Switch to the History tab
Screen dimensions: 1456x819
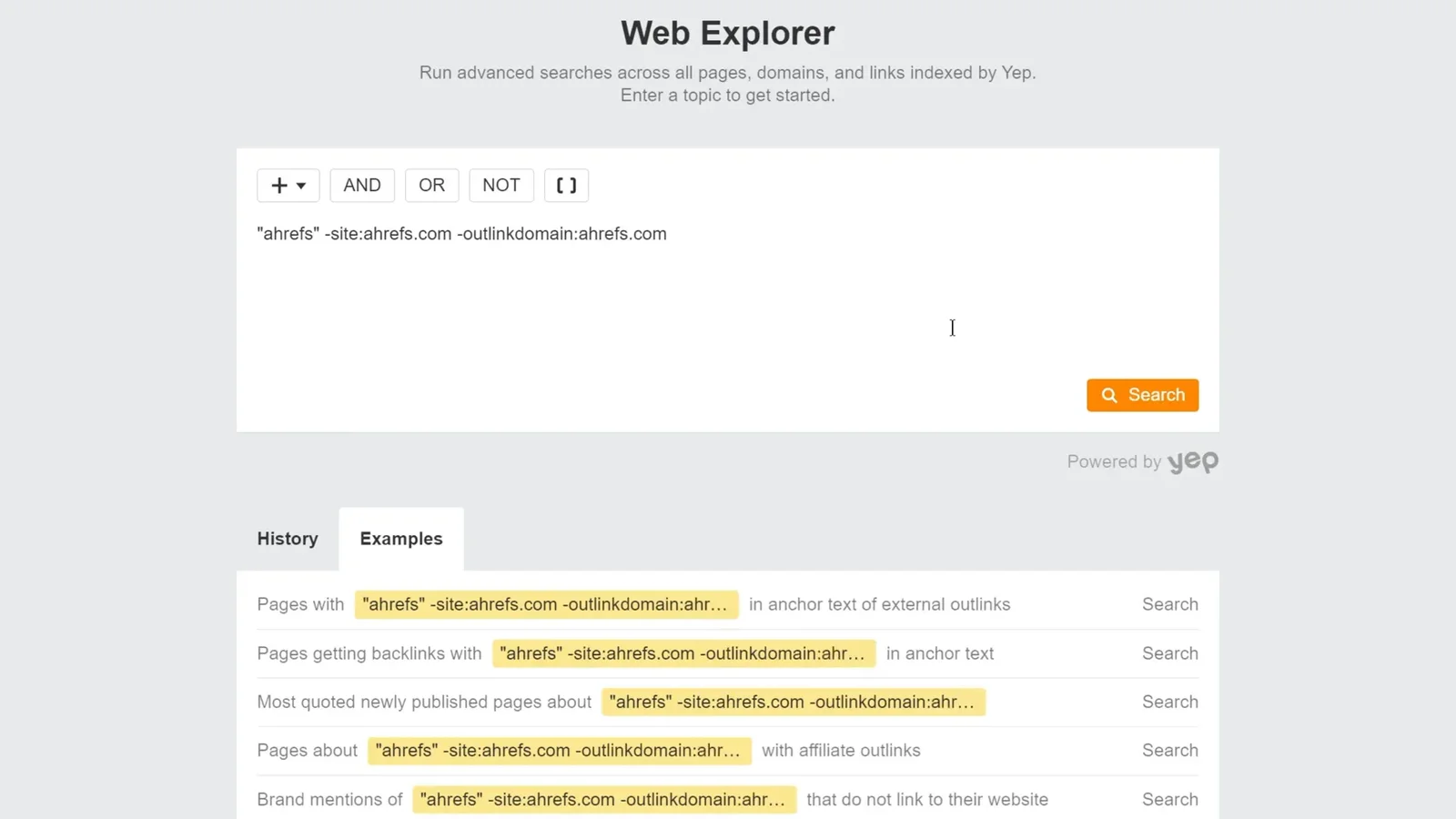[x=288, y=539]
